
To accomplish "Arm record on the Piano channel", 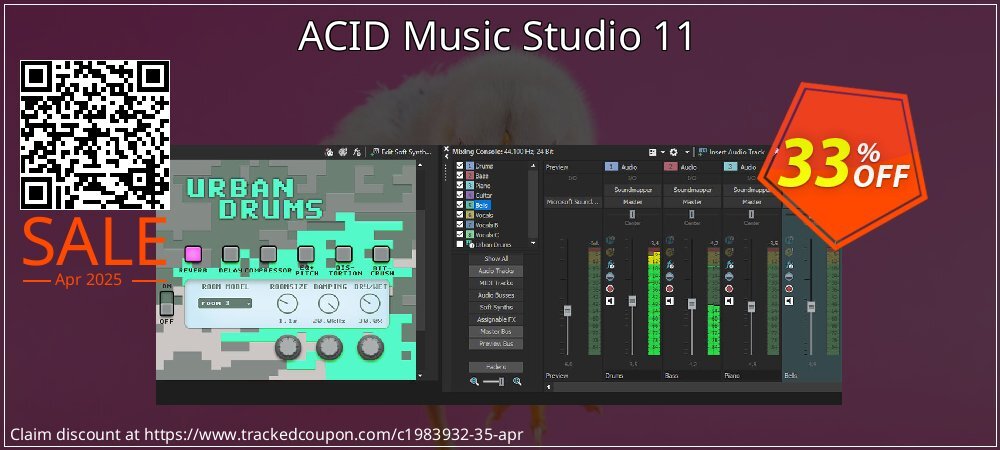I will click(730, 289).
